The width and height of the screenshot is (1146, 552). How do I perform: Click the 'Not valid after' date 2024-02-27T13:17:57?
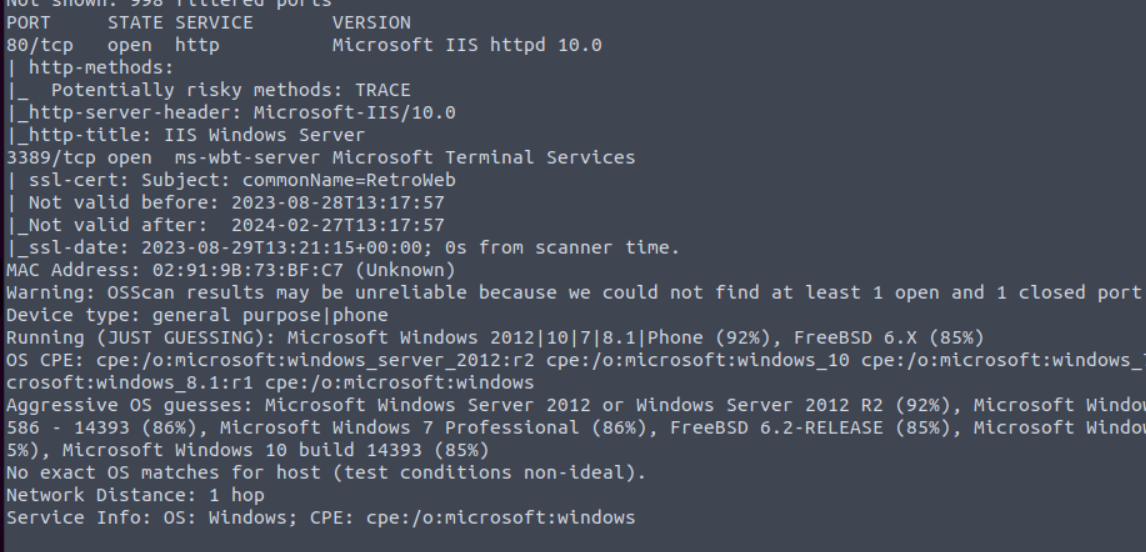[x=338, y=225]
